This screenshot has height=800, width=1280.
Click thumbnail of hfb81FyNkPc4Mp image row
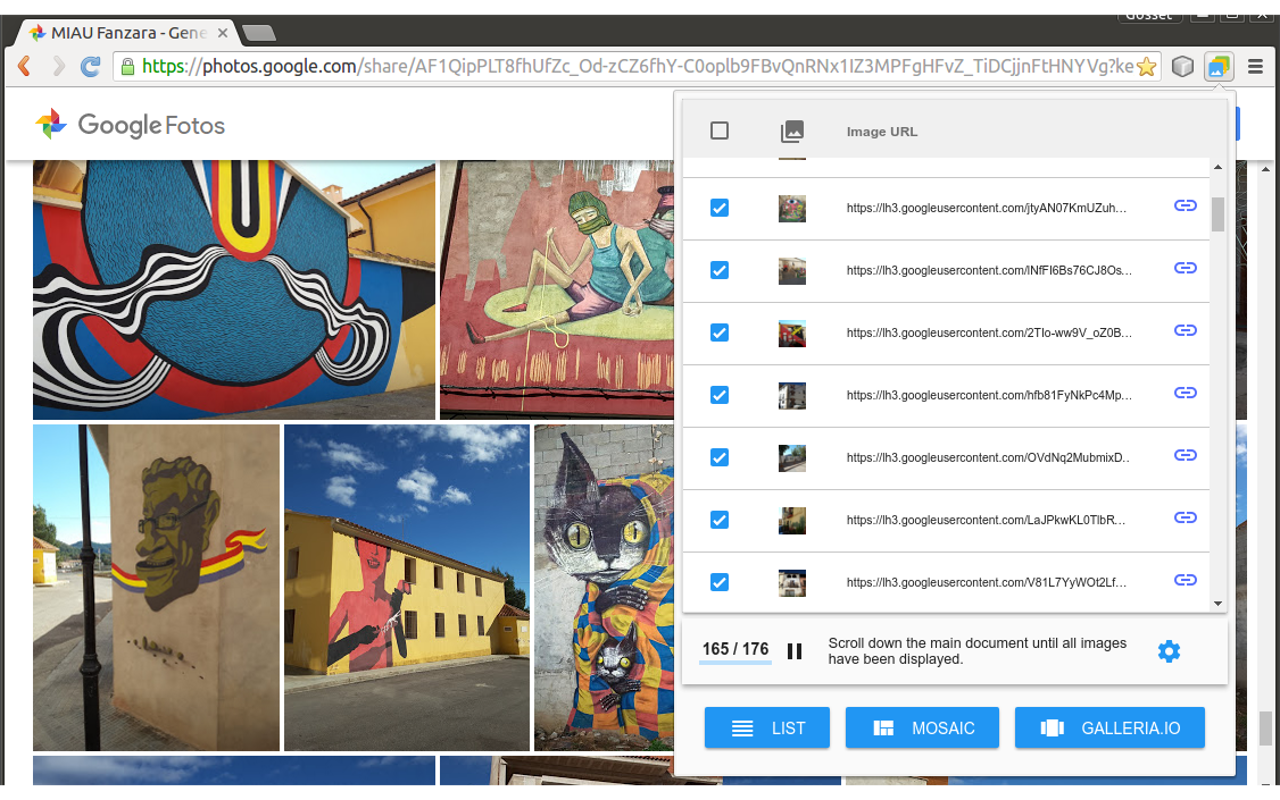click(x=792, y=395)
